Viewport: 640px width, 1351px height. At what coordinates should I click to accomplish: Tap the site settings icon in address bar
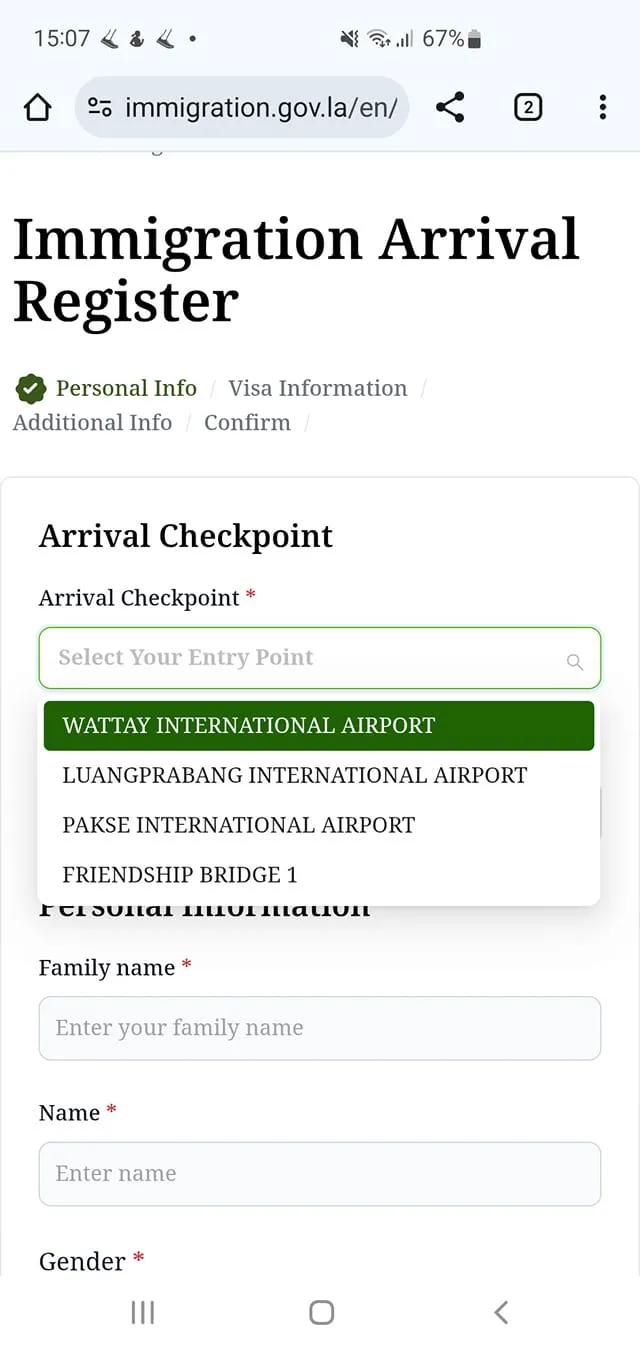point(100,107)
